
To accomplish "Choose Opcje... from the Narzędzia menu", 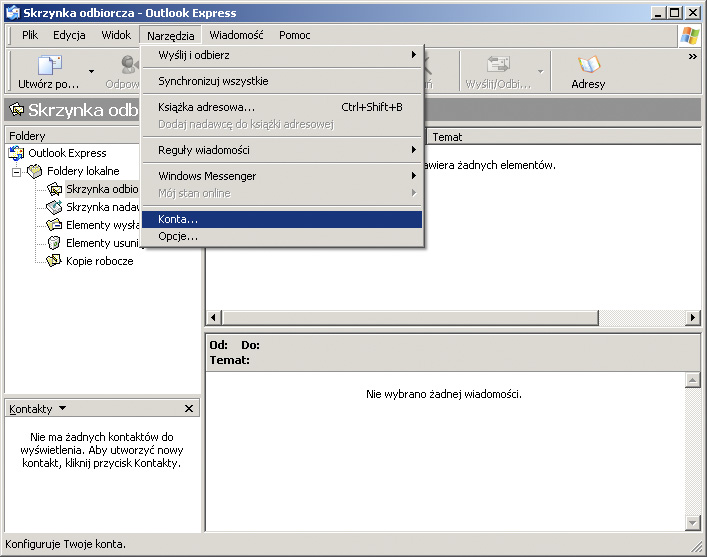I will 282,236.
